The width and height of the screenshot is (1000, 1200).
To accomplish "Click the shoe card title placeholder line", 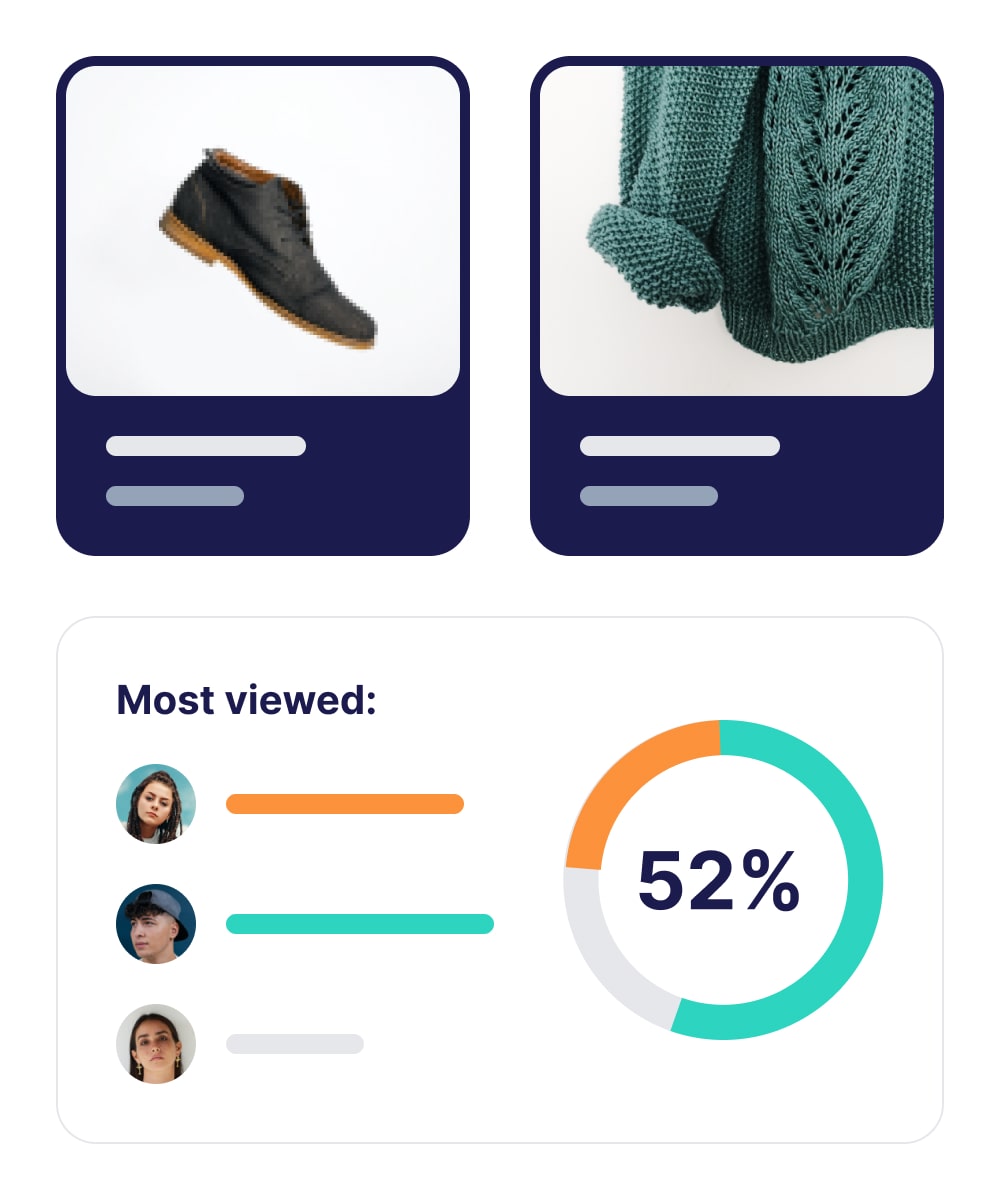I will (206, 446).
